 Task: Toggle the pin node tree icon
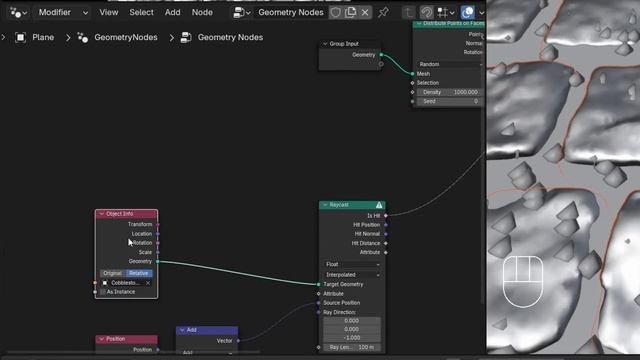tap(383, 13)
